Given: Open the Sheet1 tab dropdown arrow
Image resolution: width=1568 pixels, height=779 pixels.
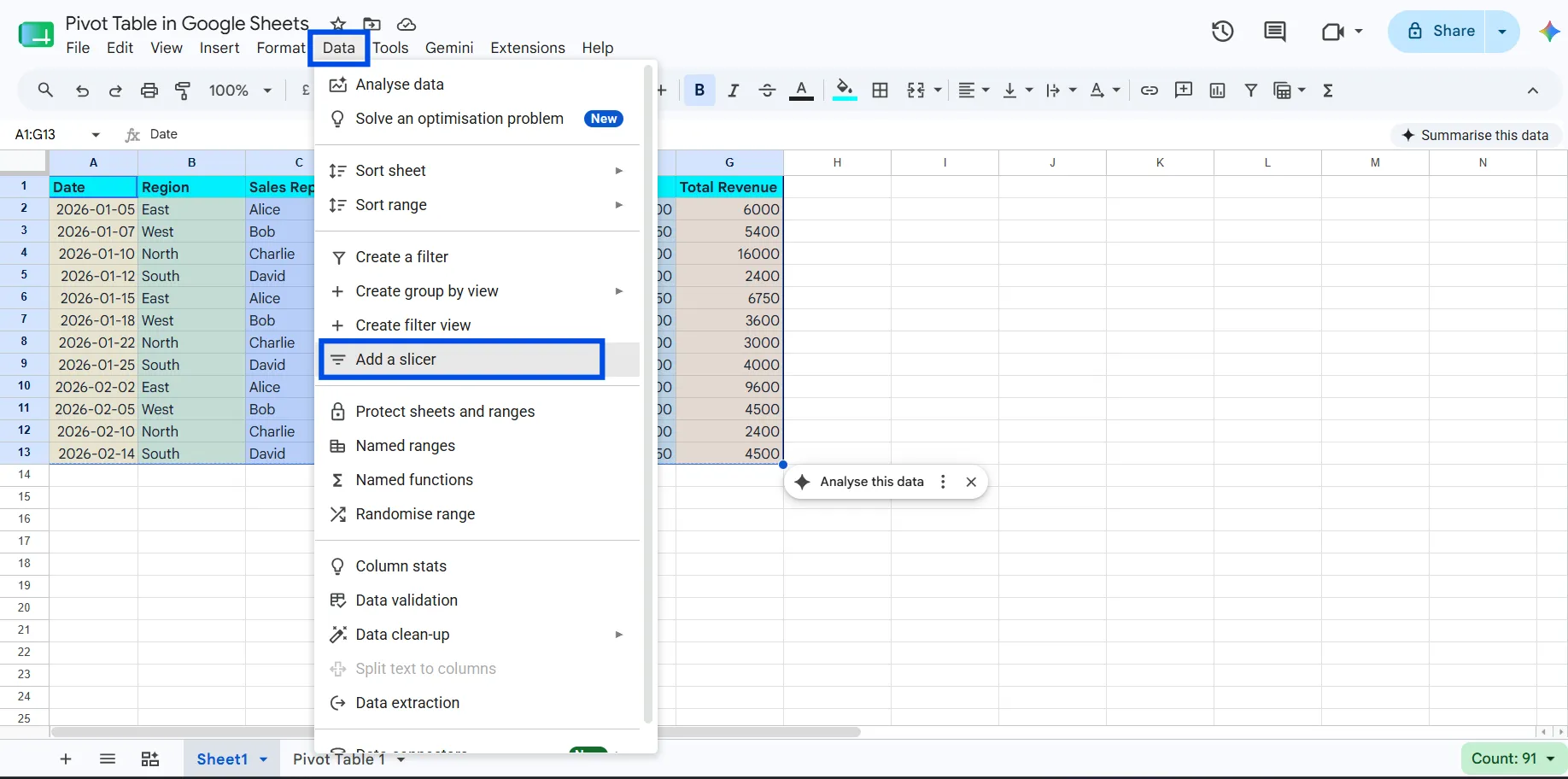Looking at the screenshot, I should [x=264, y=759].
